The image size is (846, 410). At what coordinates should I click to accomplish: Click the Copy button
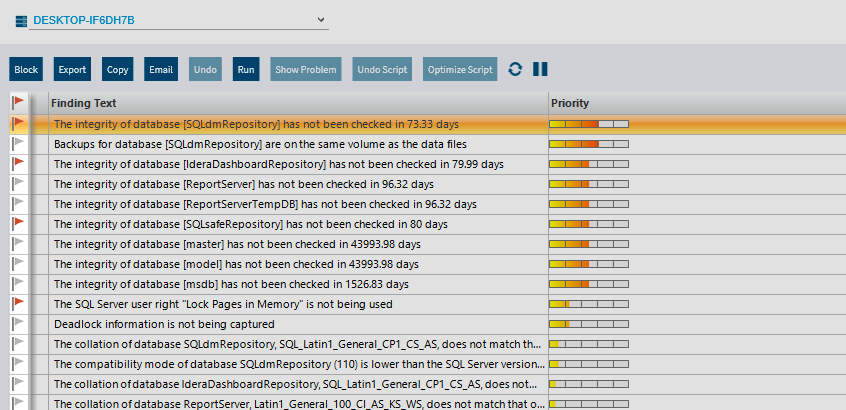coord(118,70)
